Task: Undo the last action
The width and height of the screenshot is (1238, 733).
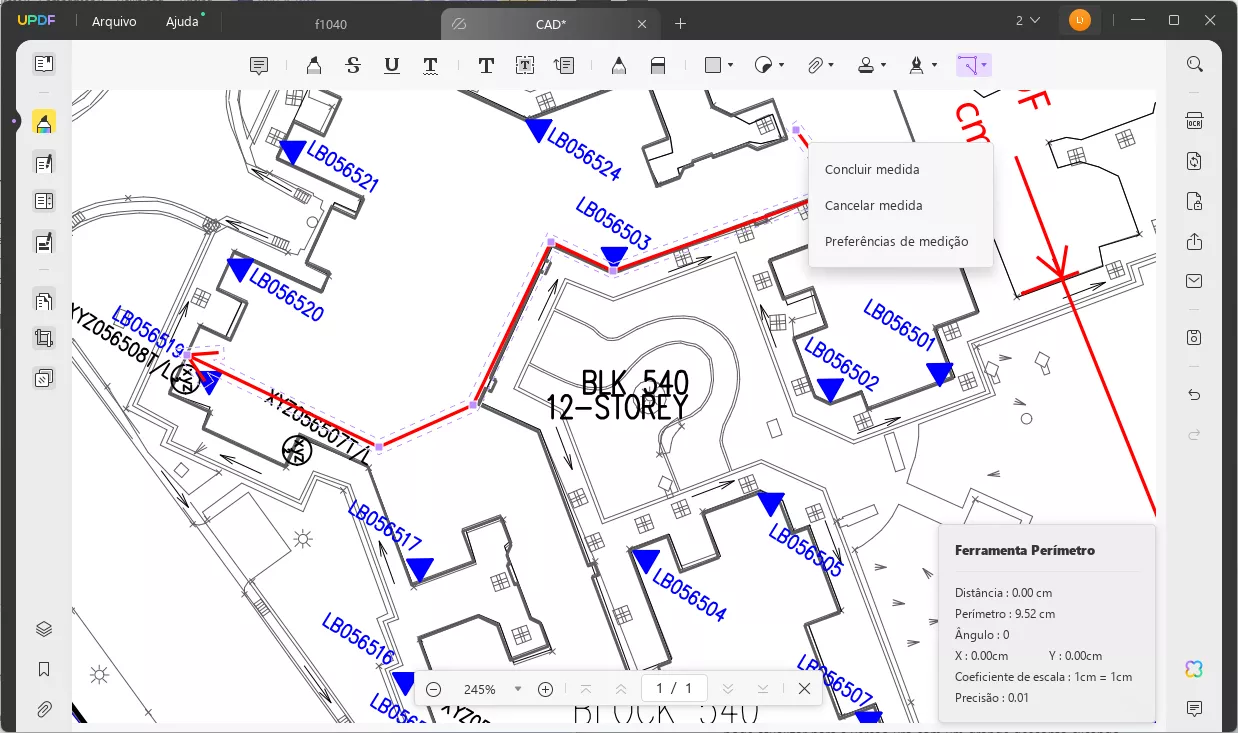Action: coord(1194,395)
